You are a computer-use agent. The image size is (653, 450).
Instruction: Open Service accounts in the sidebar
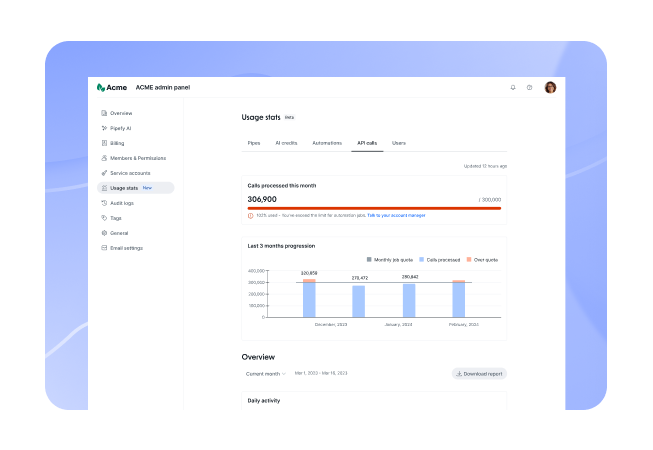point(131,173)
